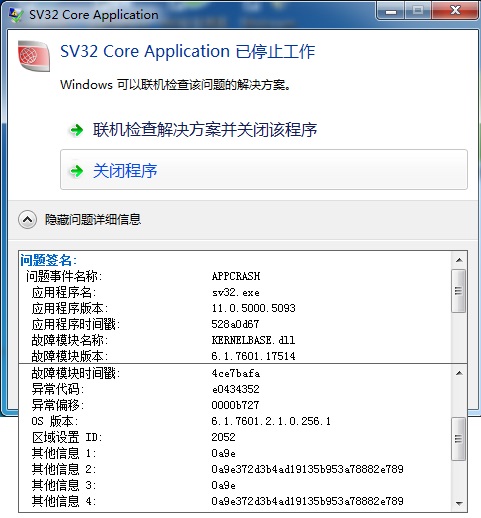Collapse details with the round chevron button
Viewport: 481px width, 518px height.
coord(27,220)
